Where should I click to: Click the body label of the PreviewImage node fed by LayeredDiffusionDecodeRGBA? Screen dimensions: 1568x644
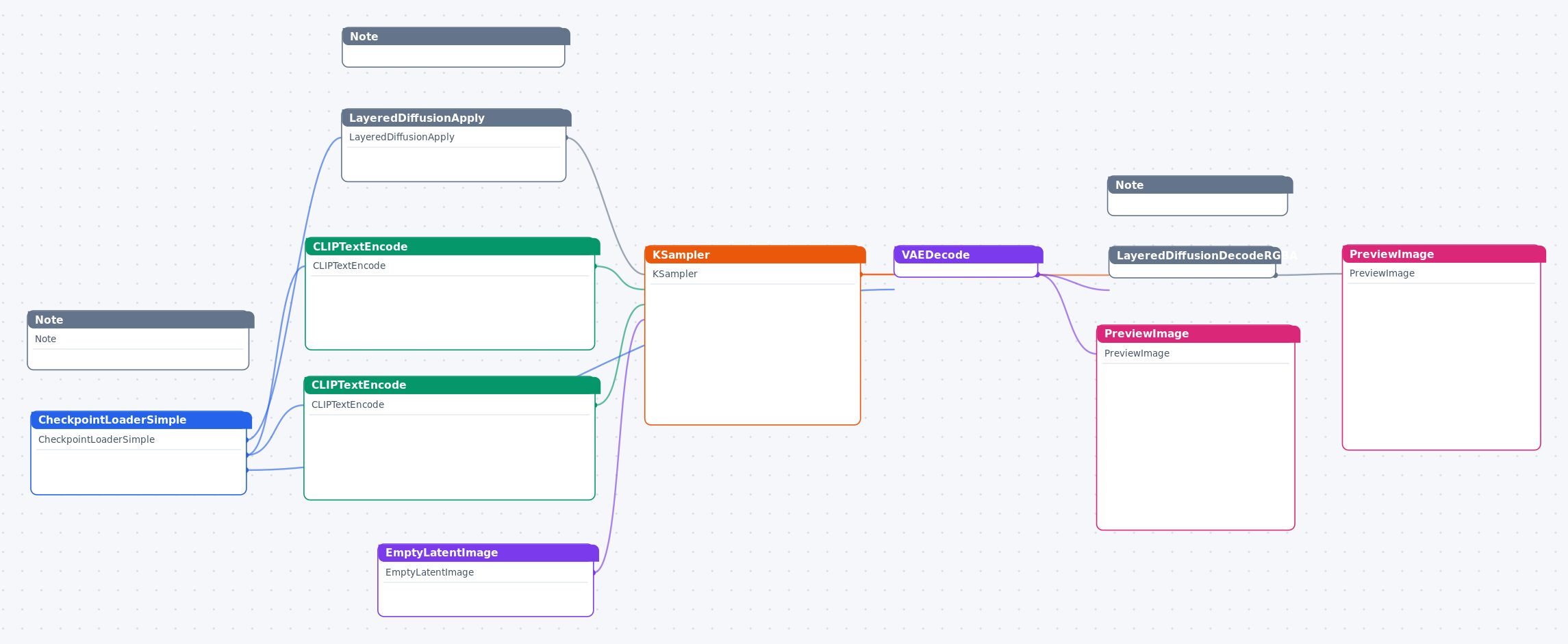[x=1382, y=273]
